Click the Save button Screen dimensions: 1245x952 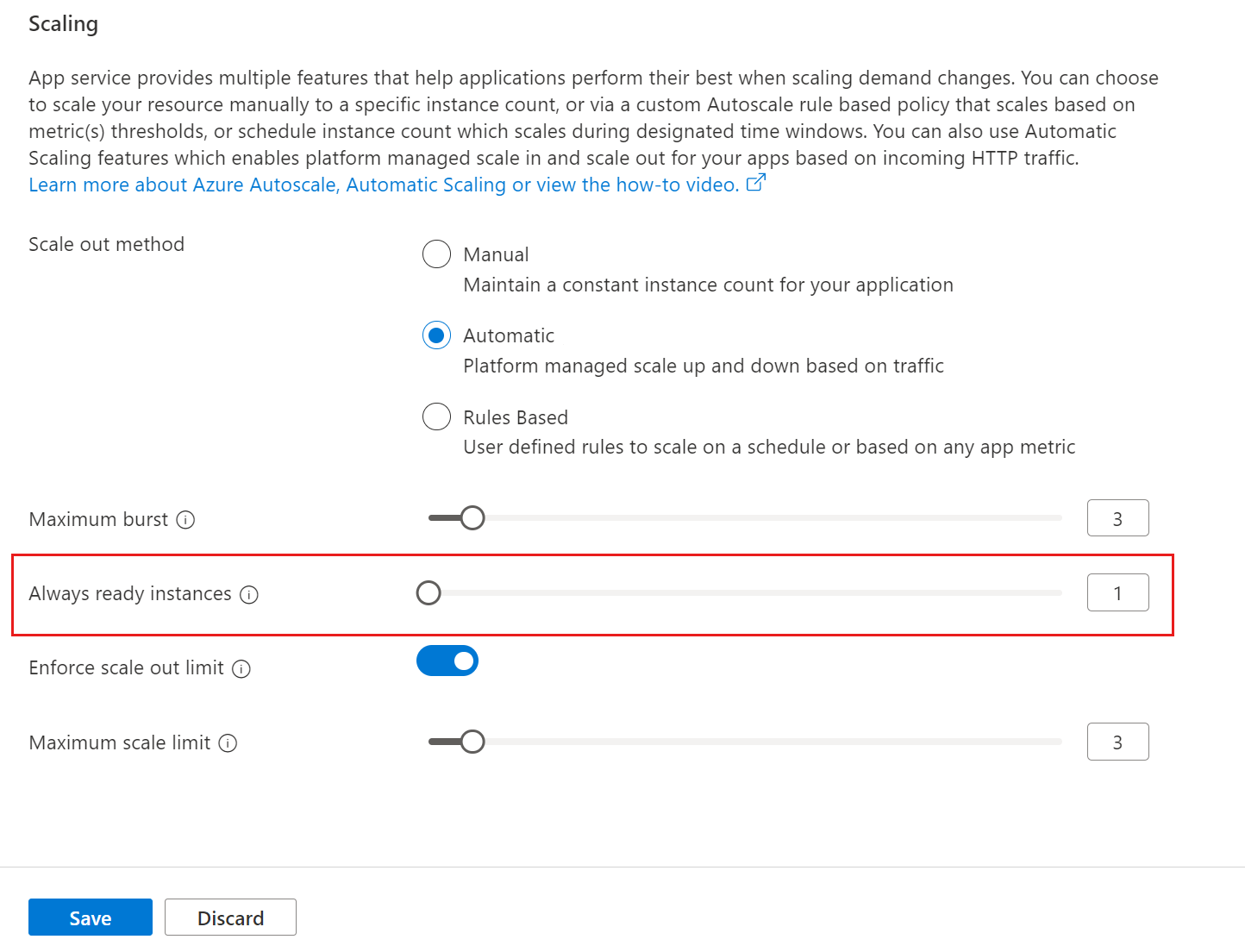[x=91, y=918]
